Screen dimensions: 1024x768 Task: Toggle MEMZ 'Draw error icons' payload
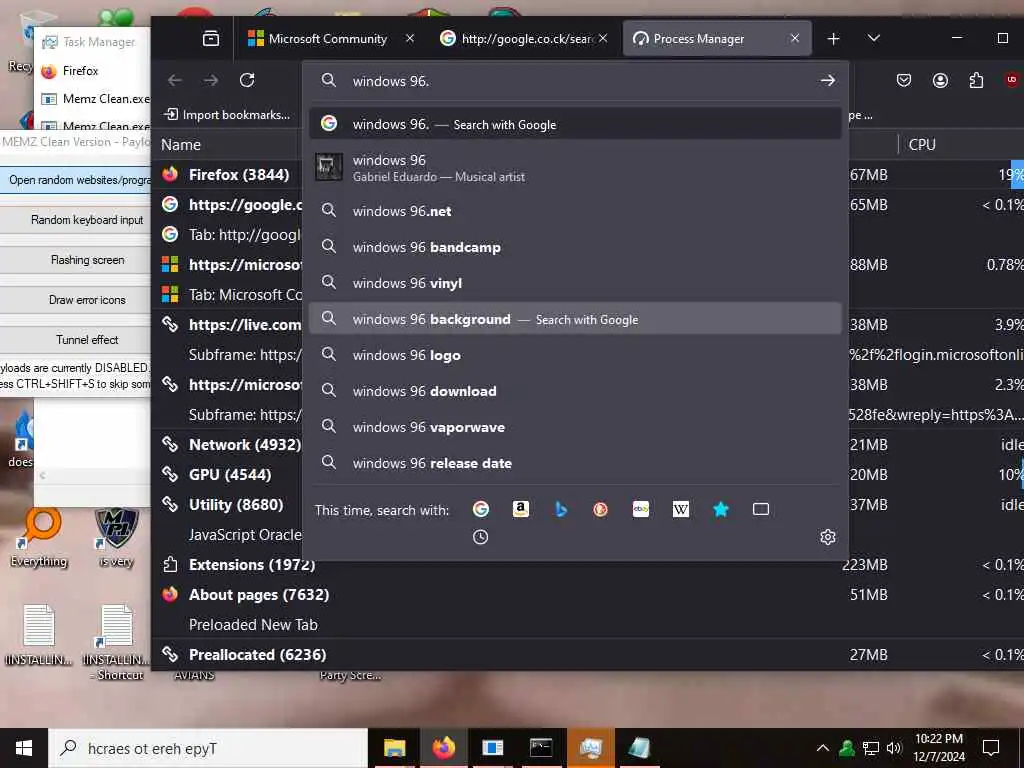coord(75,300)
